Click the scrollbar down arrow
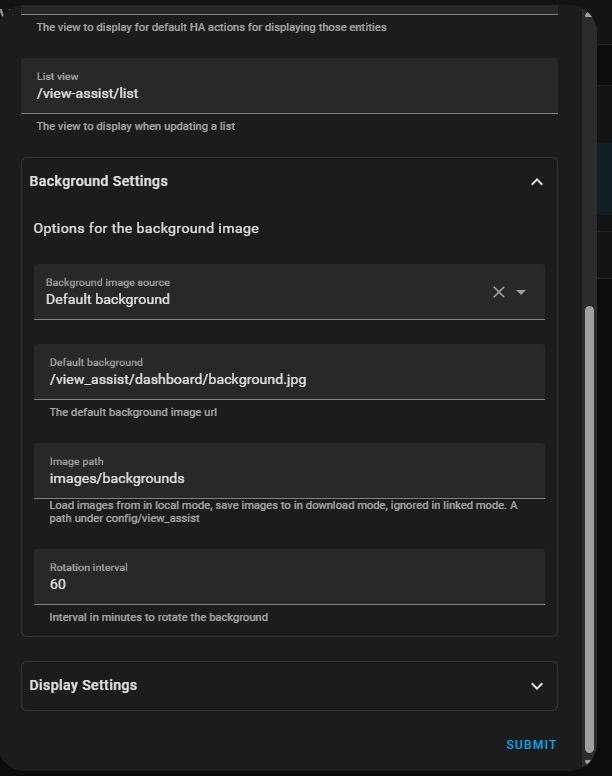The image size is (612, 776). 588,763
